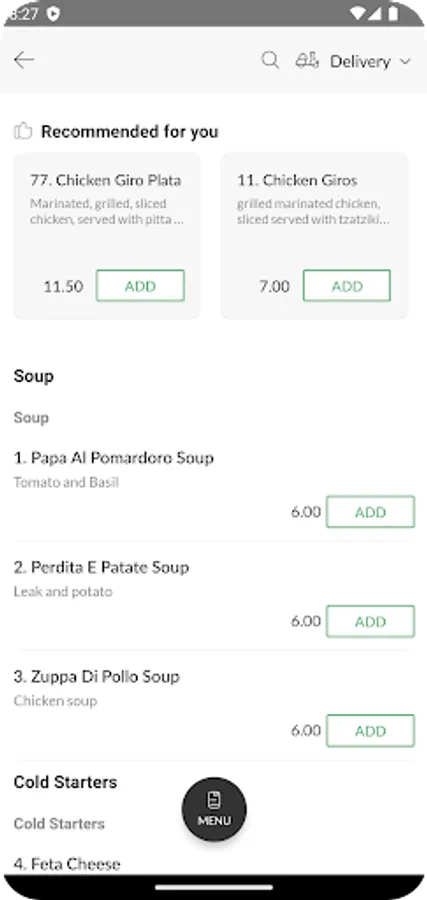Click the thumbs-up Recommended icon
This screenshot has width=427, height=900.
23,131
